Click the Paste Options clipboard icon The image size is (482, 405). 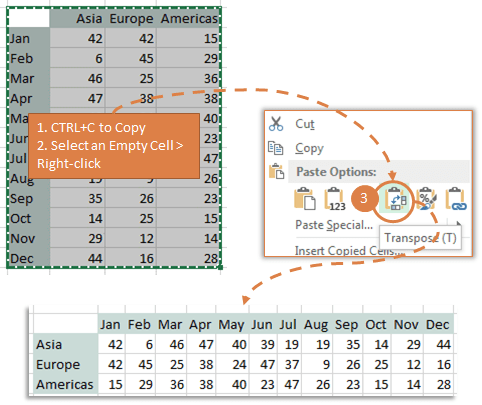pos(276,171)
